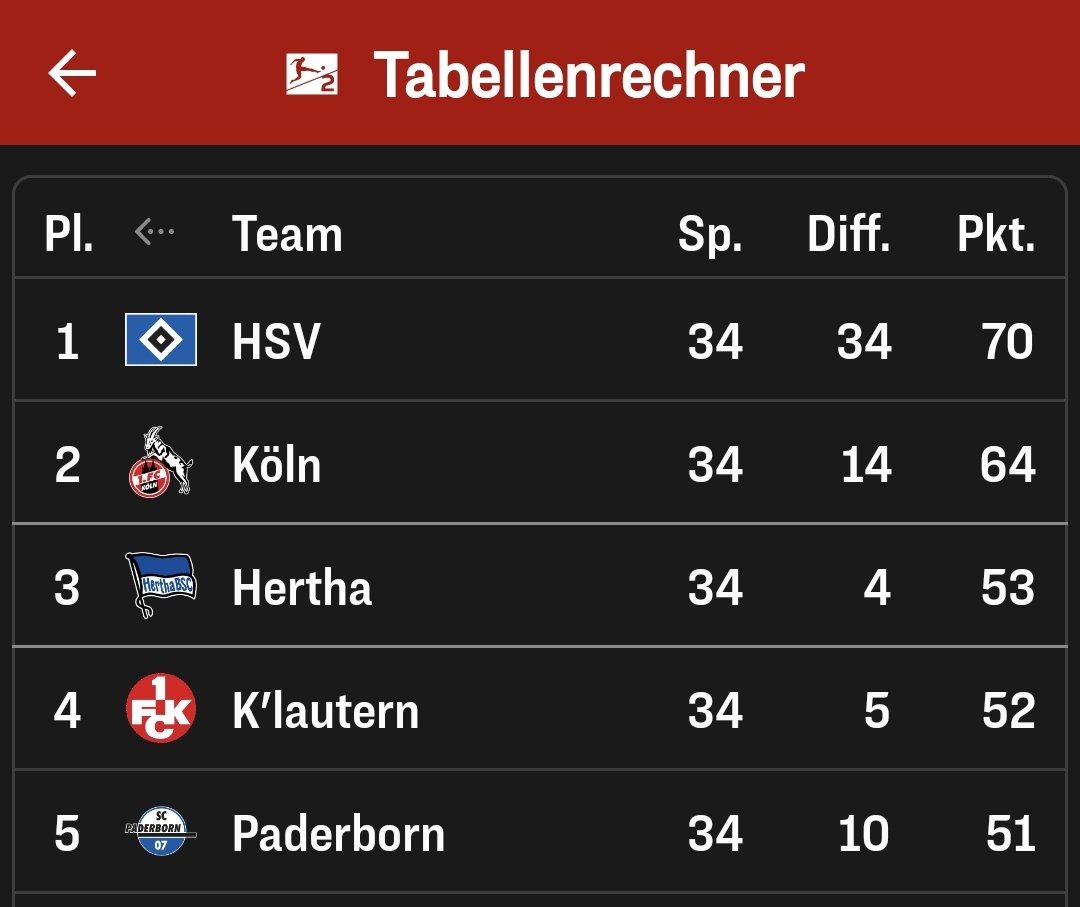Click the SC Paderborn 07 crest

tap(160, 831)
